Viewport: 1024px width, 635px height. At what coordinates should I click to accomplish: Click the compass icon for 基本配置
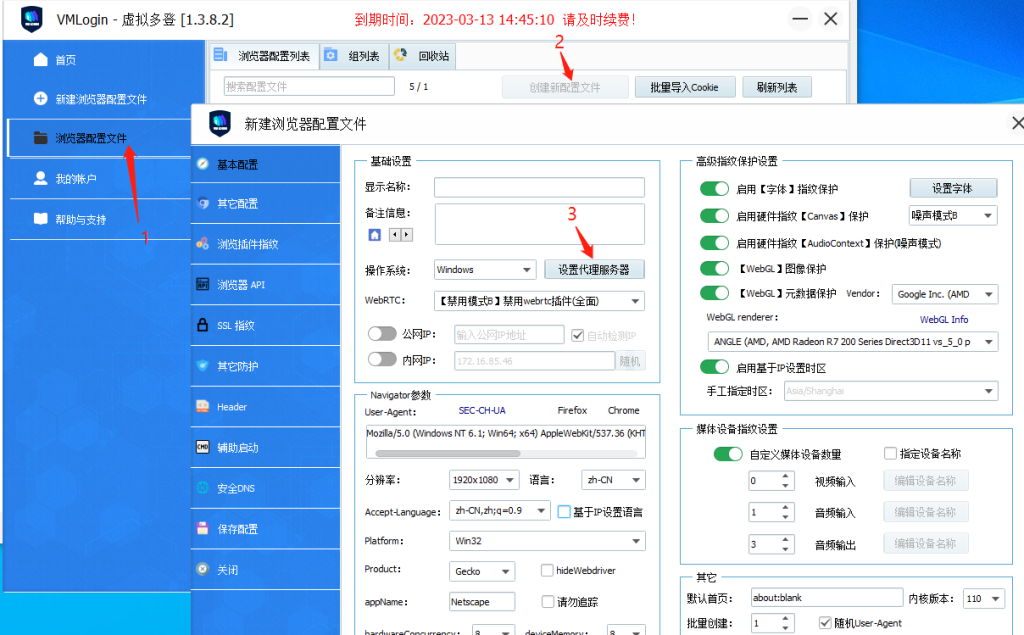click(x=202, y=164)
